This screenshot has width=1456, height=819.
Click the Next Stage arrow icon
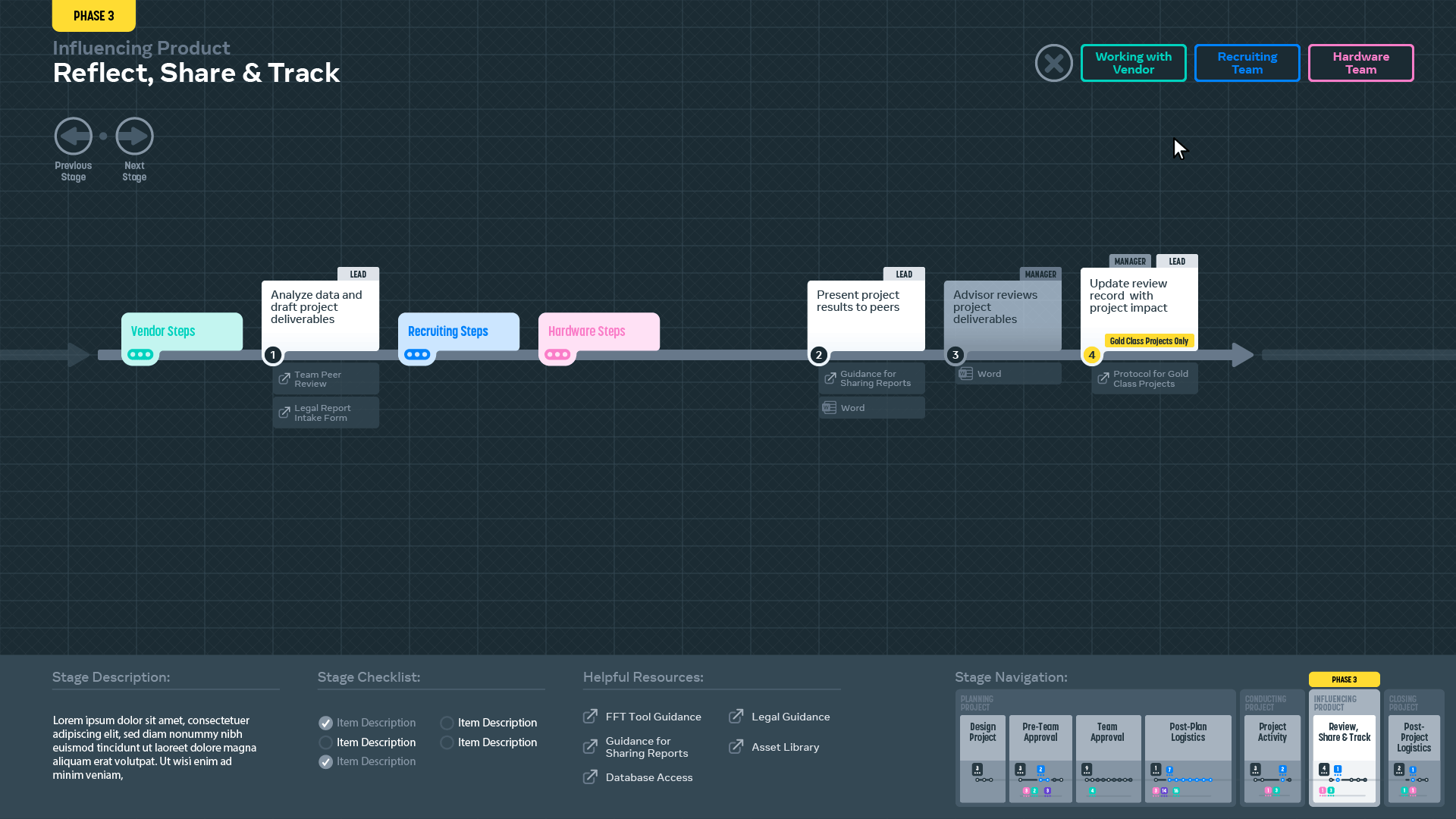(134, 136)
